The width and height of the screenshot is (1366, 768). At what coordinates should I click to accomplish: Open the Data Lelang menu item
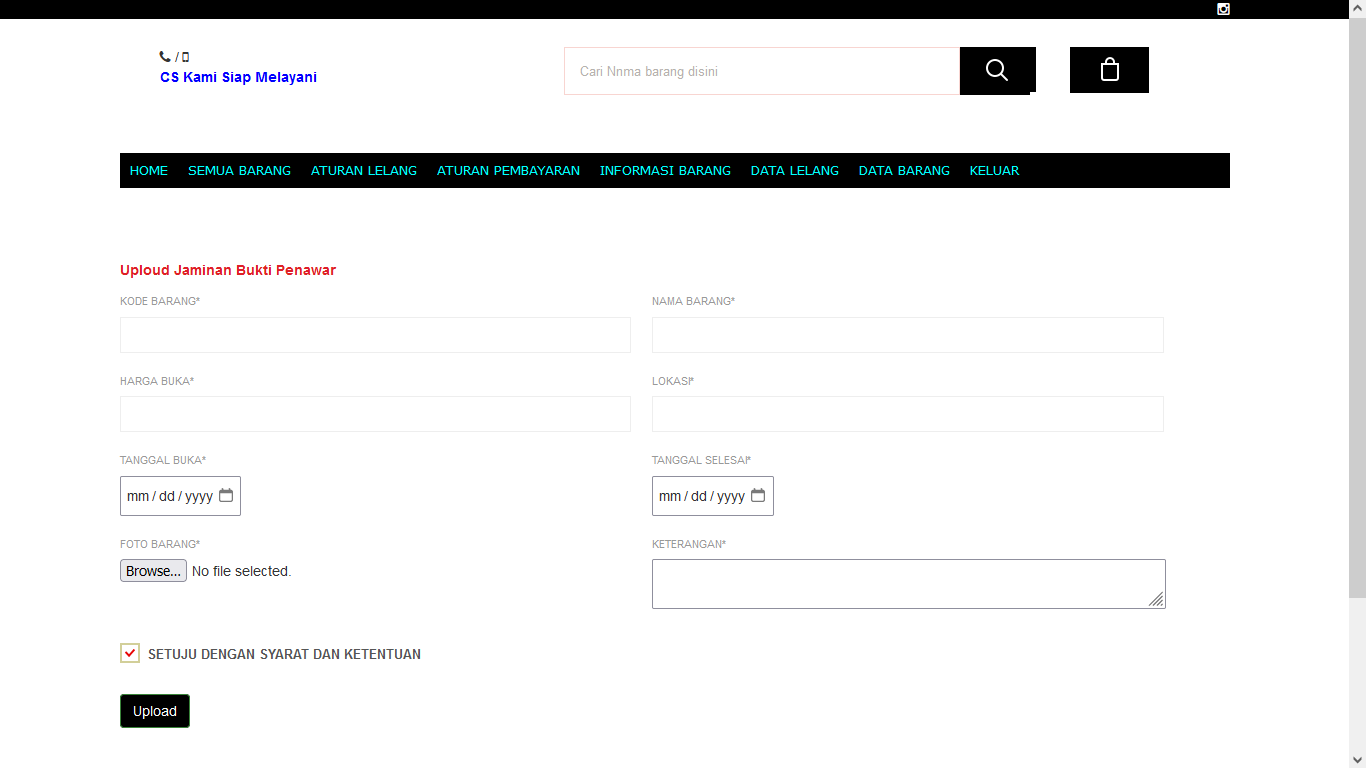pos(795,171)
